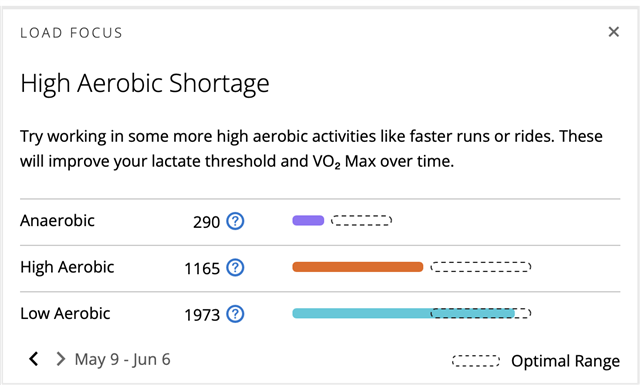Click the LOAD FOCUS panel title

71,33
